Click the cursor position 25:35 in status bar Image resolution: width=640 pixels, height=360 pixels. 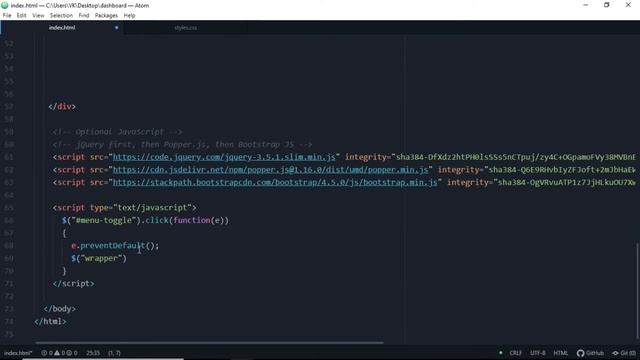click(93, 353)
